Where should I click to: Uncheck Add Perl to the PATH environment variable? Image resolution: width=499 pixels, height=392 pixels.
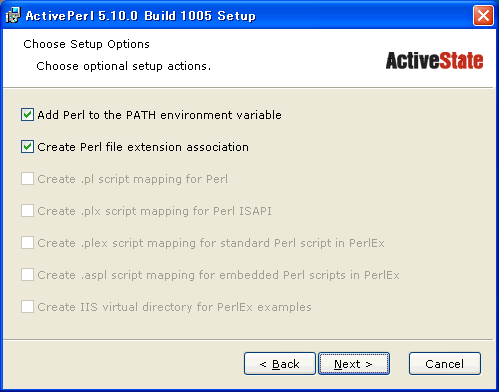point(27,115)
